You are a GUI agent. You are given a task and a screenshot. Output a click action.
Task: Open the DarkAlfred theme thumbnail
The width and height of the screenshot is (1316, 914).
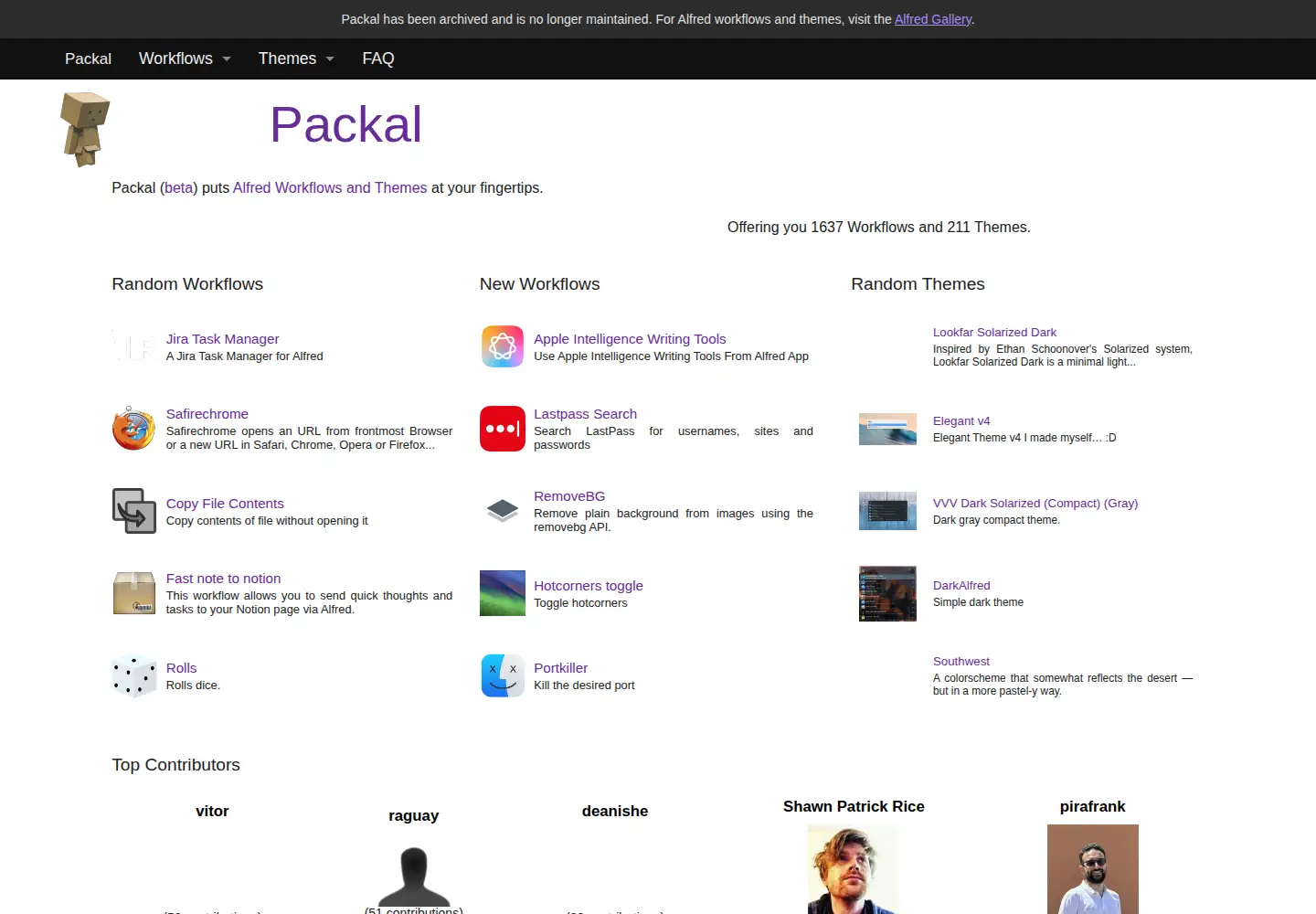click(887, 593)
